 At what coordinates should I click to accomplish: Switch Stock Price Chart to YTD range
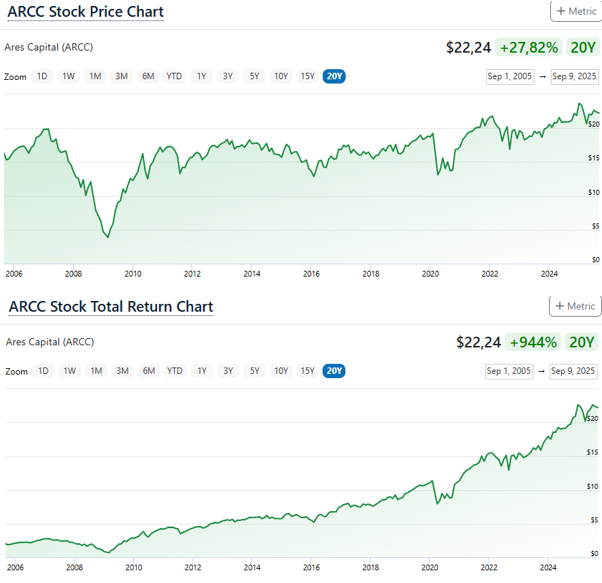click(175, 76)
